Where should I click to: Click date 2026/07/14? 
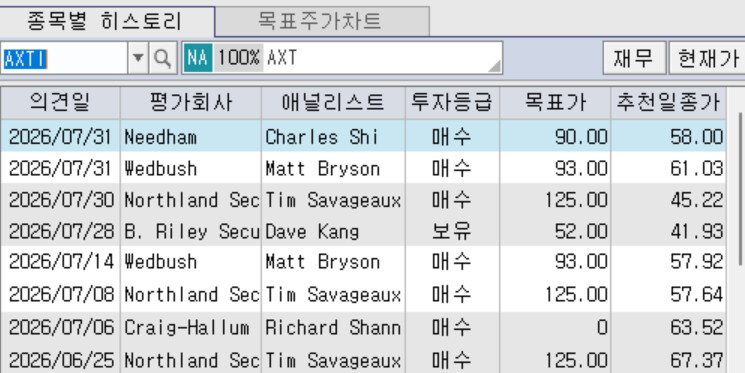[61, 261]
